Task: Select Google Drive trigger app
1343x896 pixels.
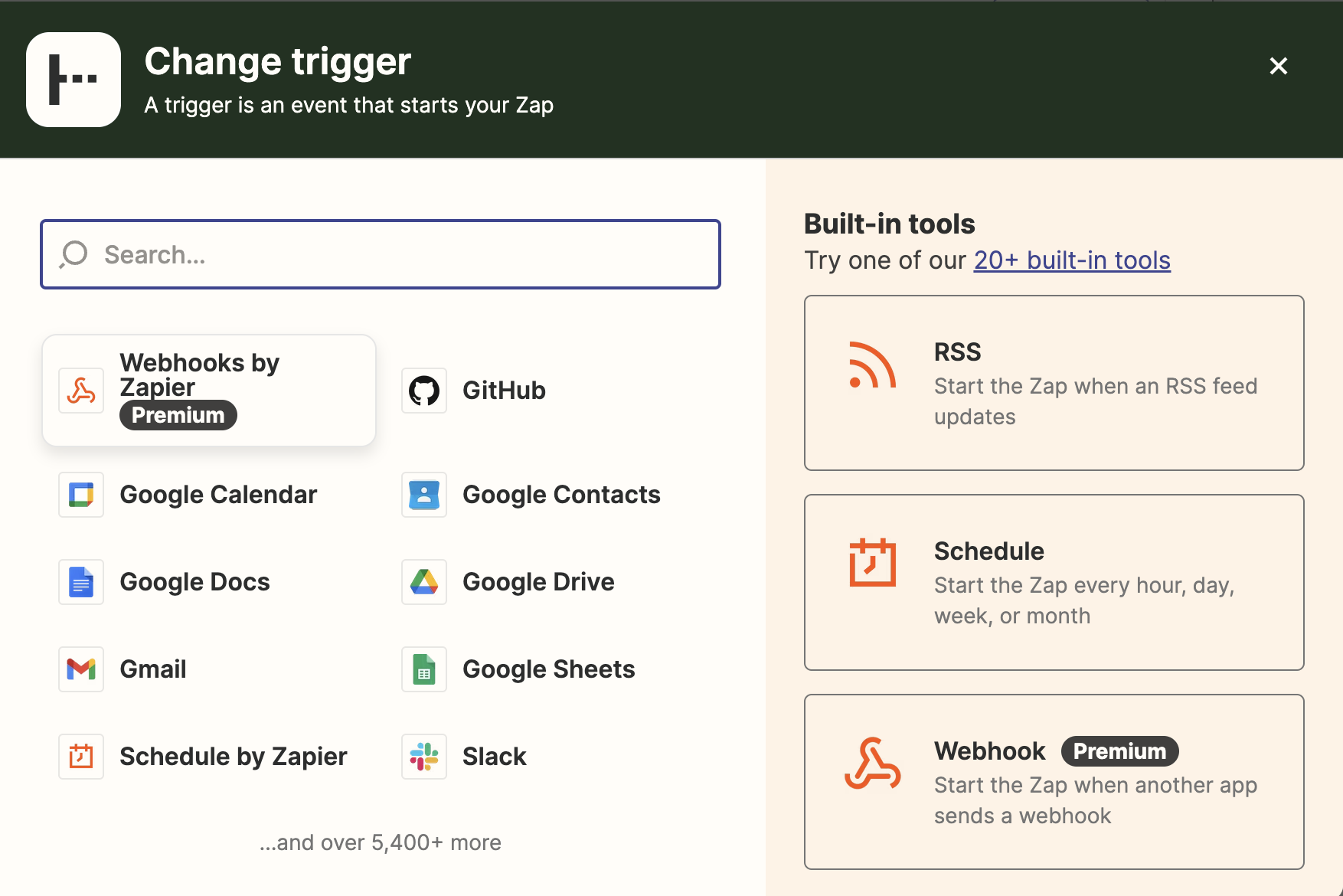Action: (x=552, y=582)
